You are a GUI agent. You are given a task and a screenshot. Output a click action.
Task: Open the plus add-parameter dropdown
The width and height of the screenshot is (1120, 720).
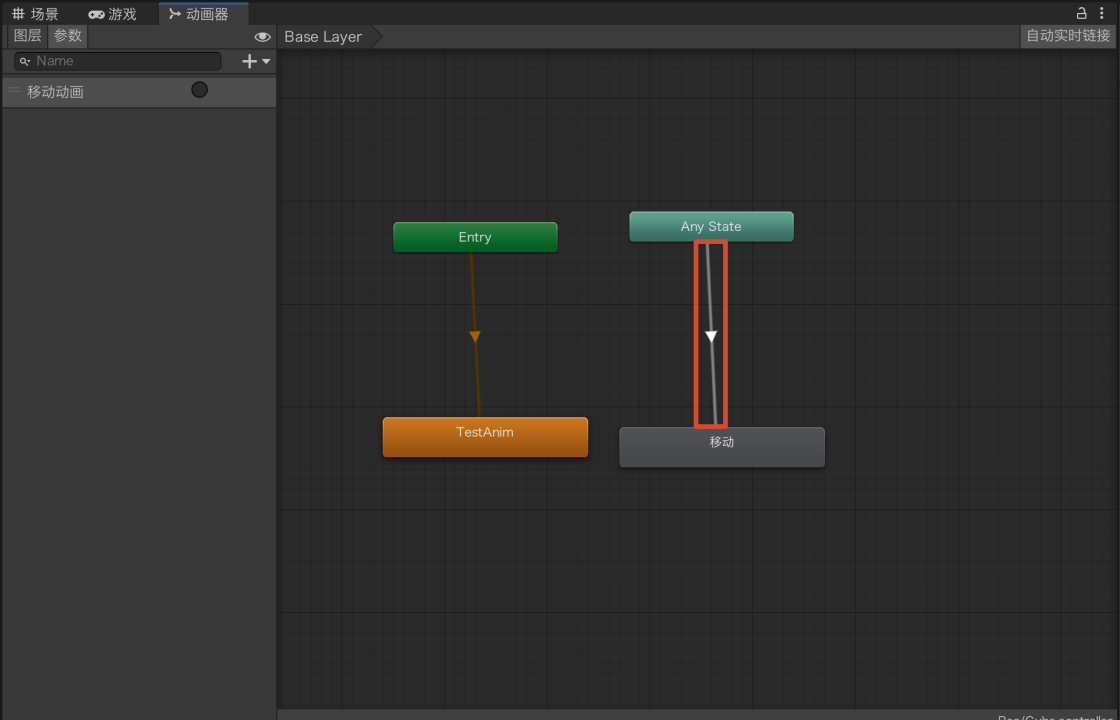click(x=256, y=61)
